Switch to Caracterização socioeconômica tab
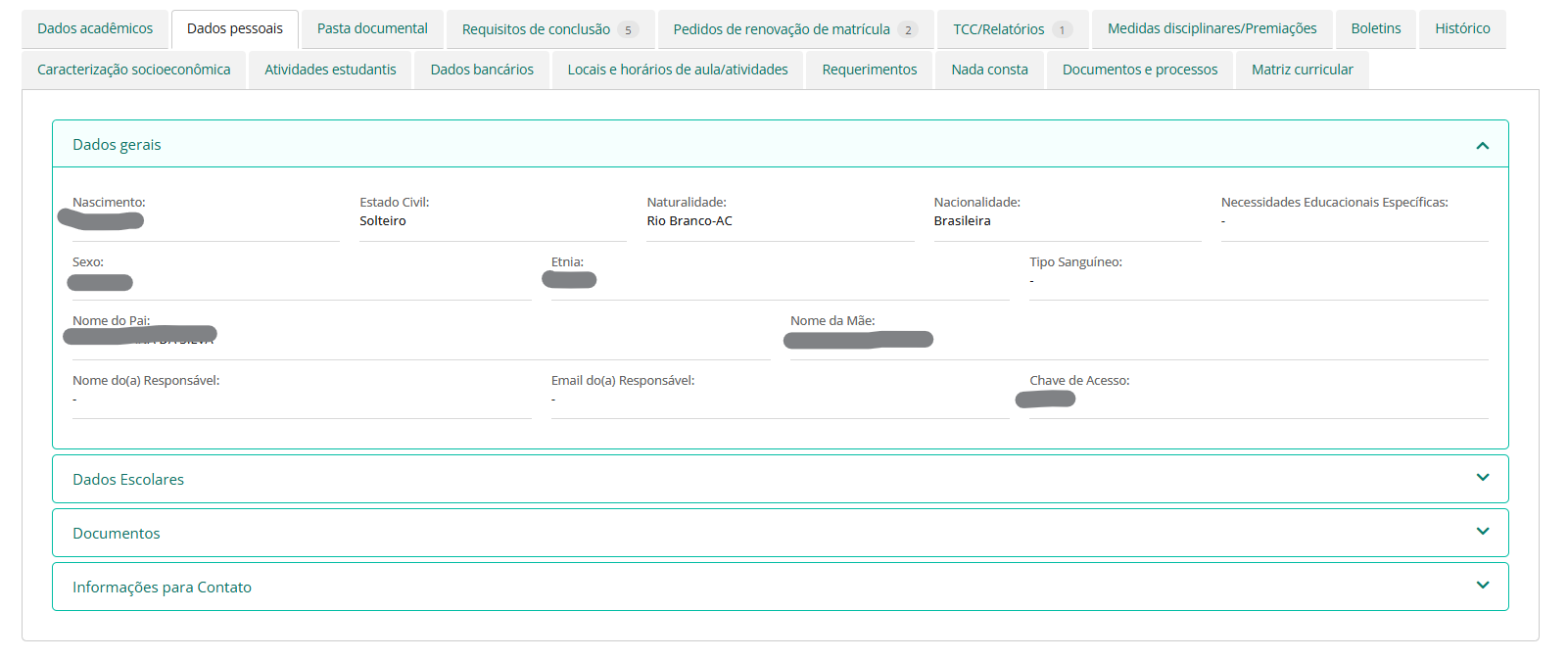Screen dimensions: 1568x659 click(x=134, y=70)
